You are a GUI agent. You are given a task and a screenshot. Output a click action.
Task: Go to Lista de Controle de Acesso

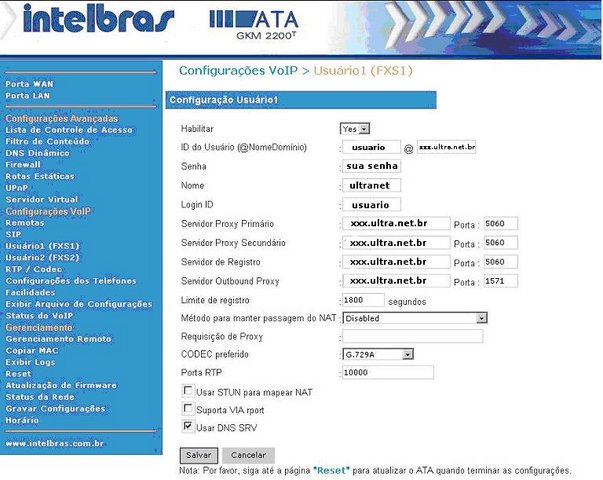pos(69,130)
